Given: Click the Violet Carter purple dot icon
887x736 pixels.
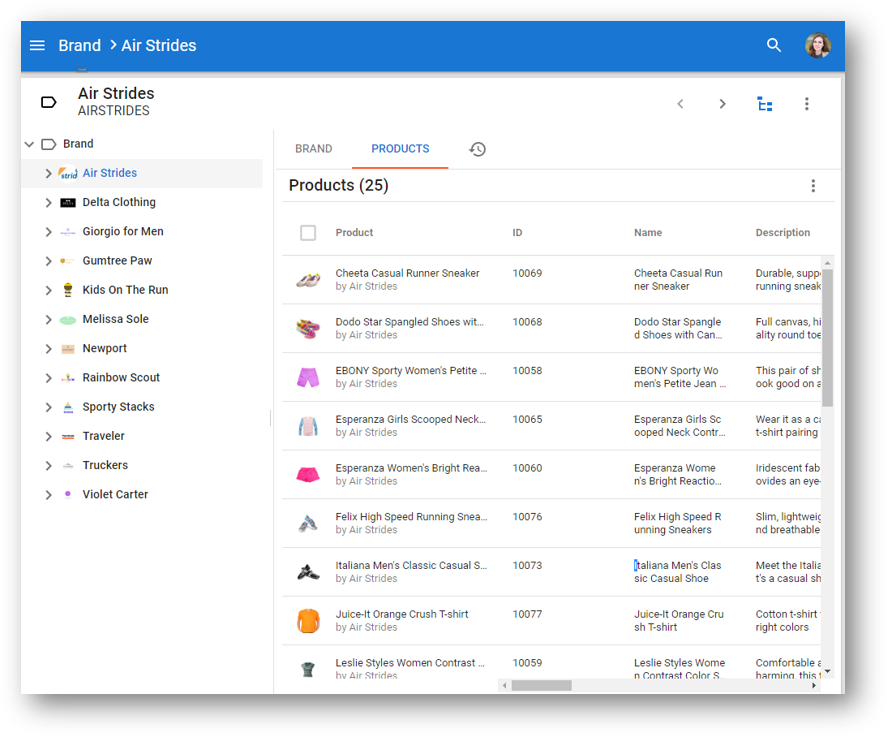Looking at the screenshot, I should (68, 494).
